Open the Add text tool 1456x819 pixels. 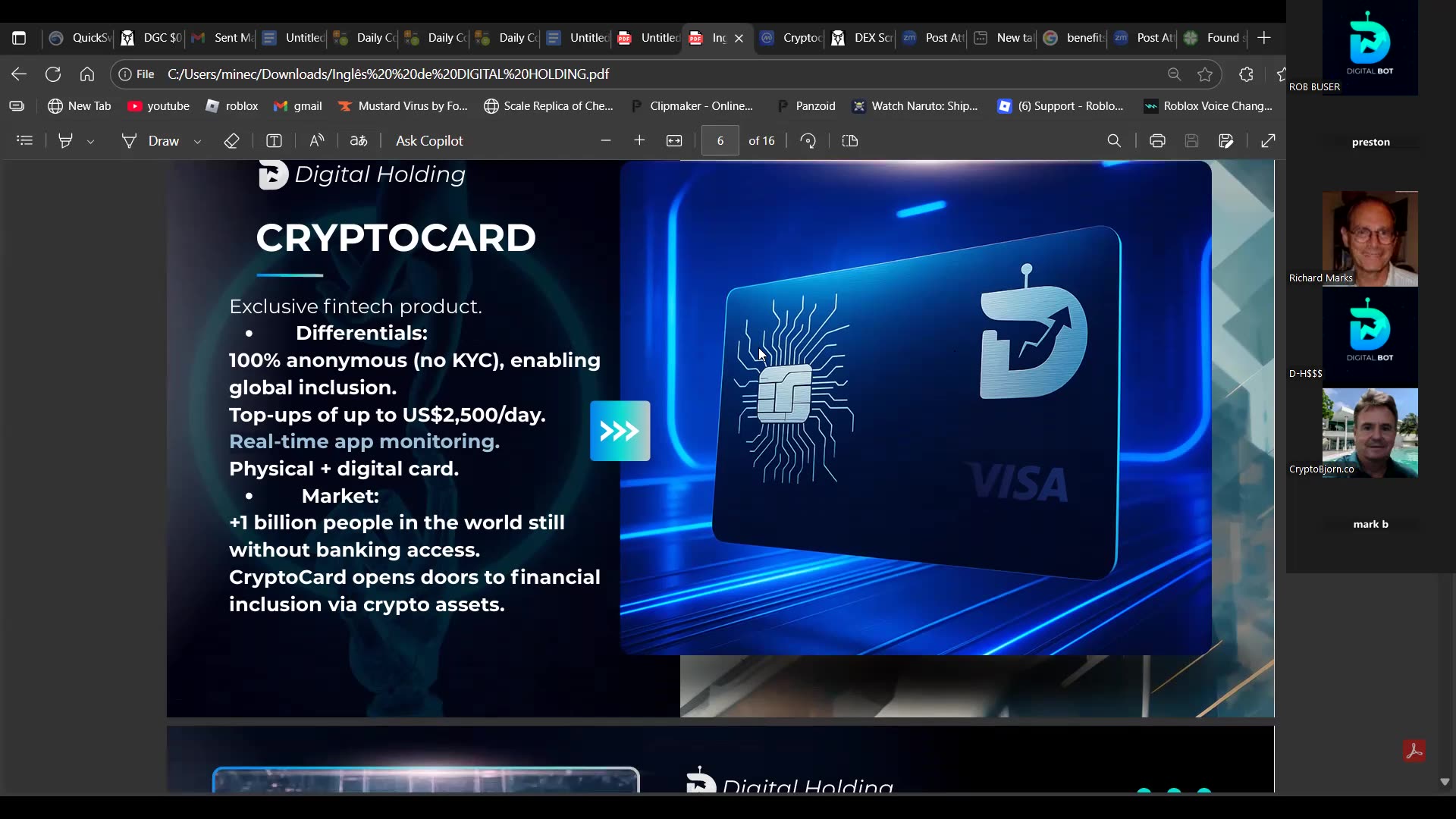273,140
